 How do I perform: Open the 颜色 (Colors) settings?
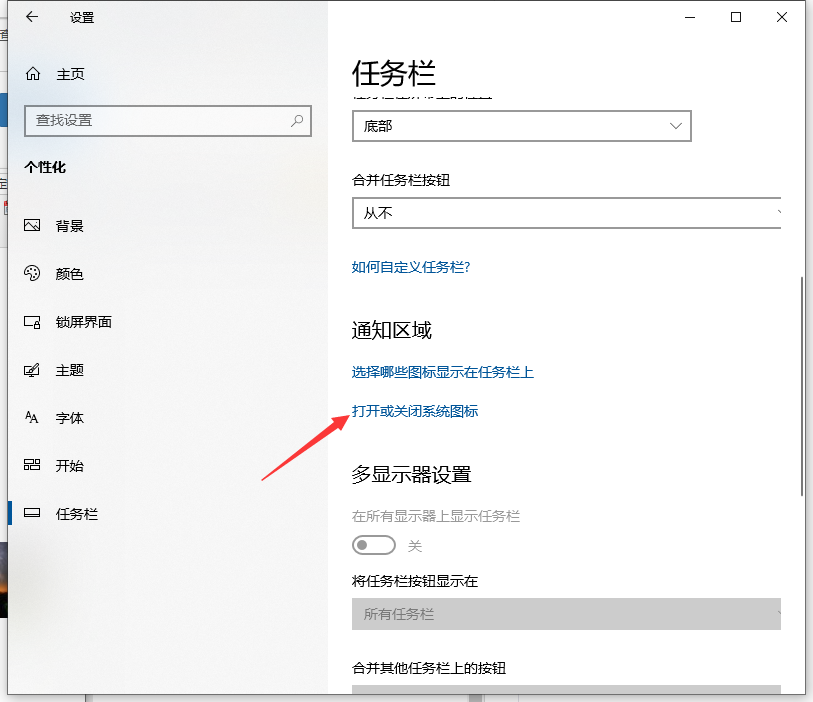(x=70, y=274)
